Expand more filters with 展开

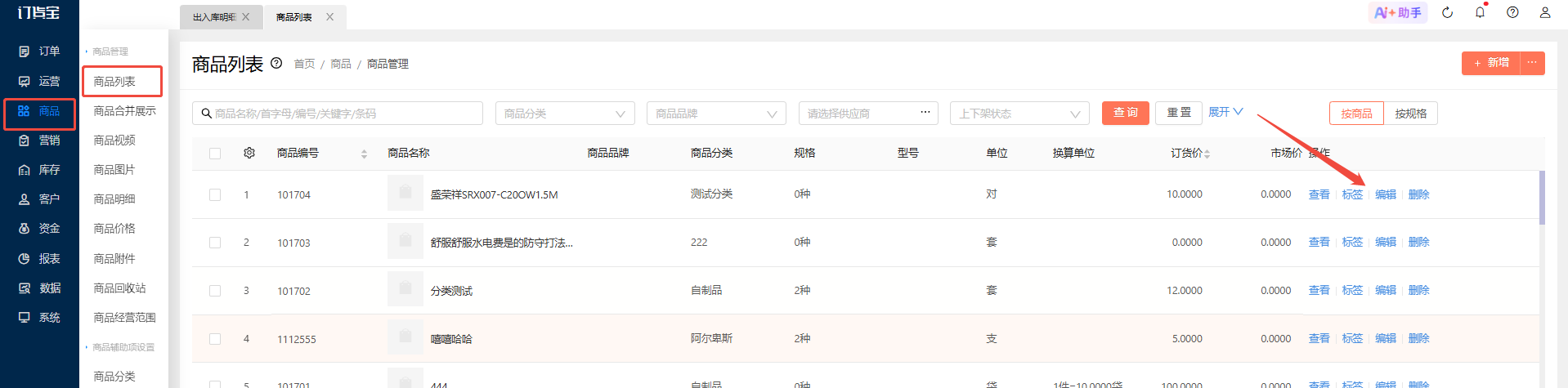point(1225,112)
